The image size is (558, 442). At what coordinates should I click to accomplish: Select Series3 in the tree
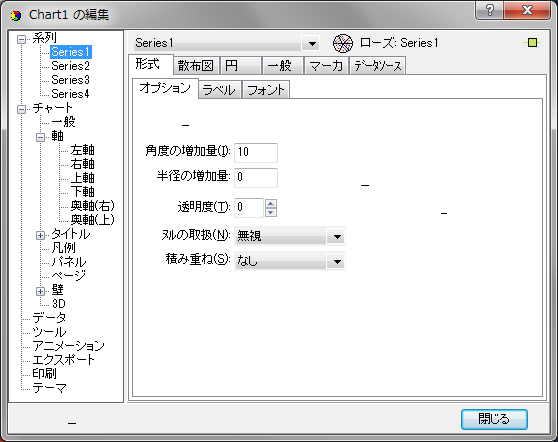(x=70, y=80)
